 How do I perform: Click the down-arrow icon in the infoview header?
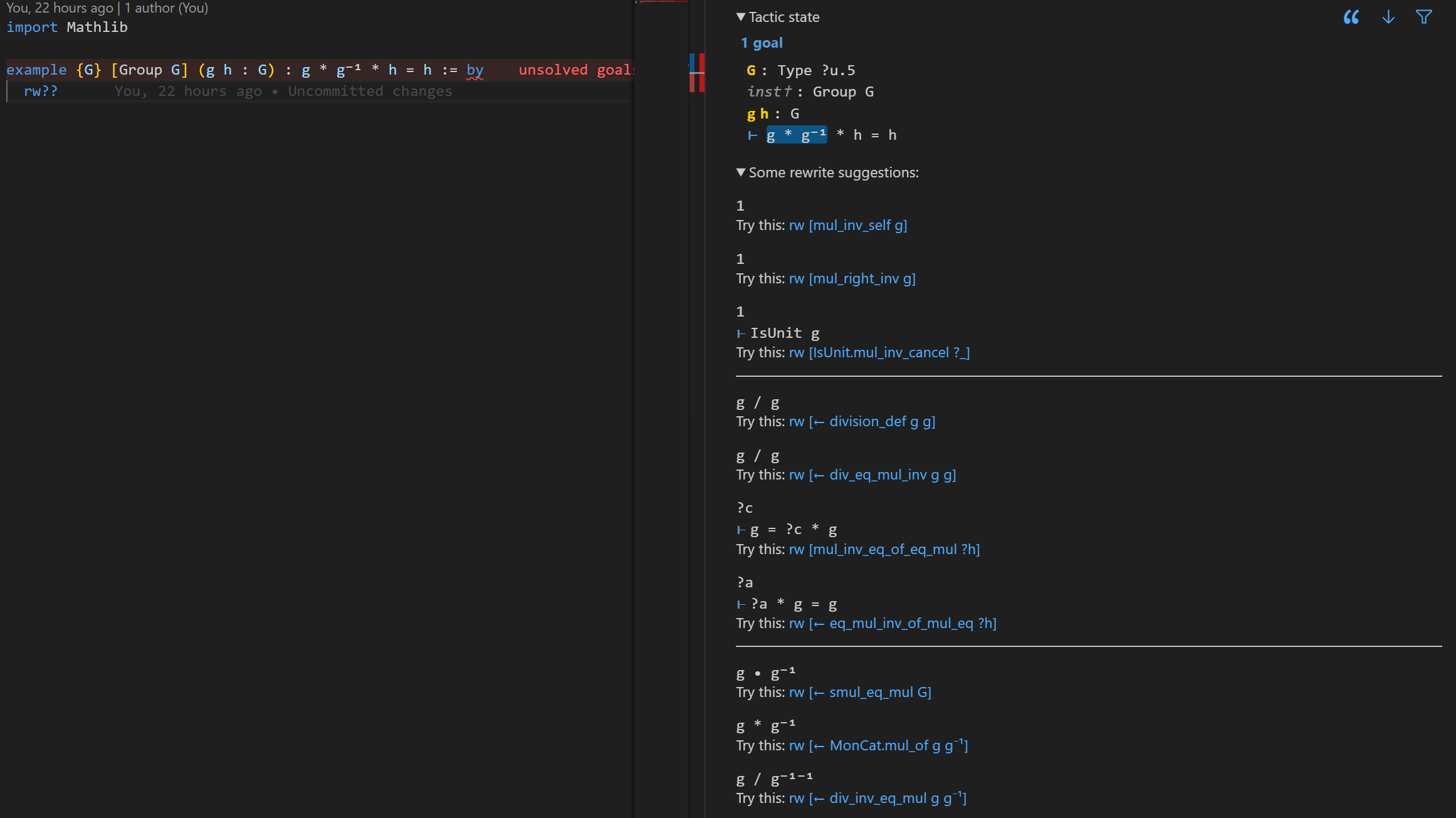(x=1388, y=17)
